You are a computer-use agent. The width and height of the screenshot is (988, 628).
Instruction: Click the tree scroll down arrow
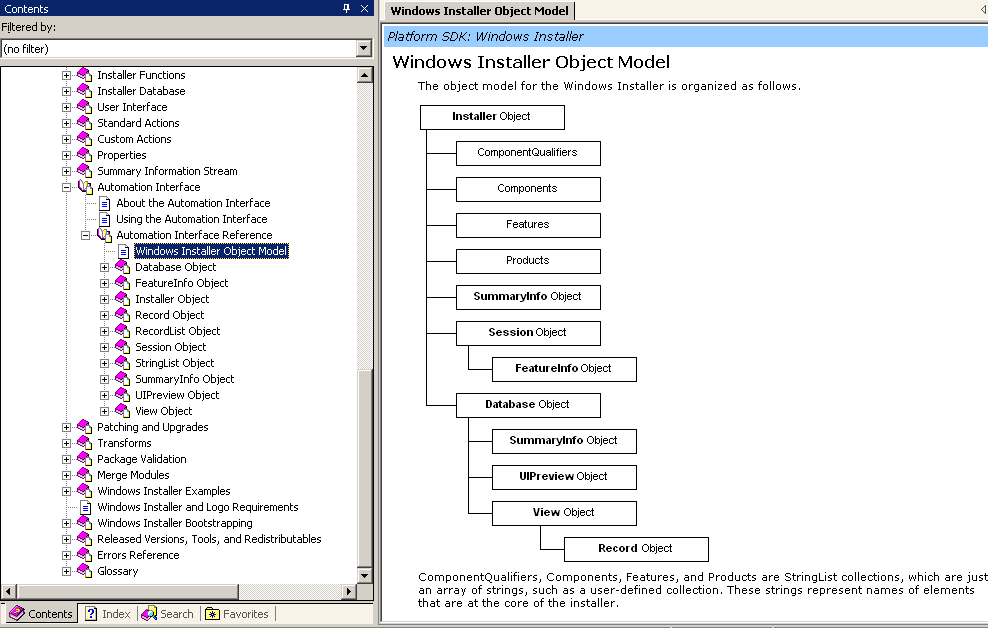(x=364, y=575)
